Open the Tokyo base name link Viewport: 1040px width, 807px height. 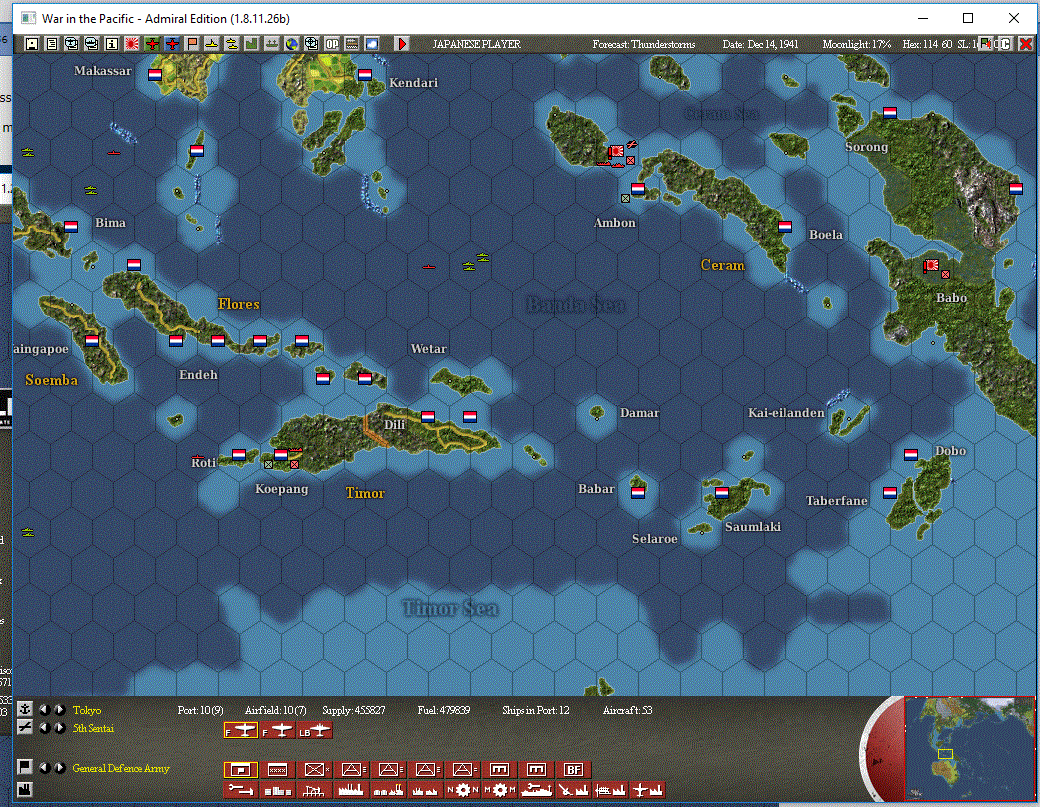click(x=87, y=710)
